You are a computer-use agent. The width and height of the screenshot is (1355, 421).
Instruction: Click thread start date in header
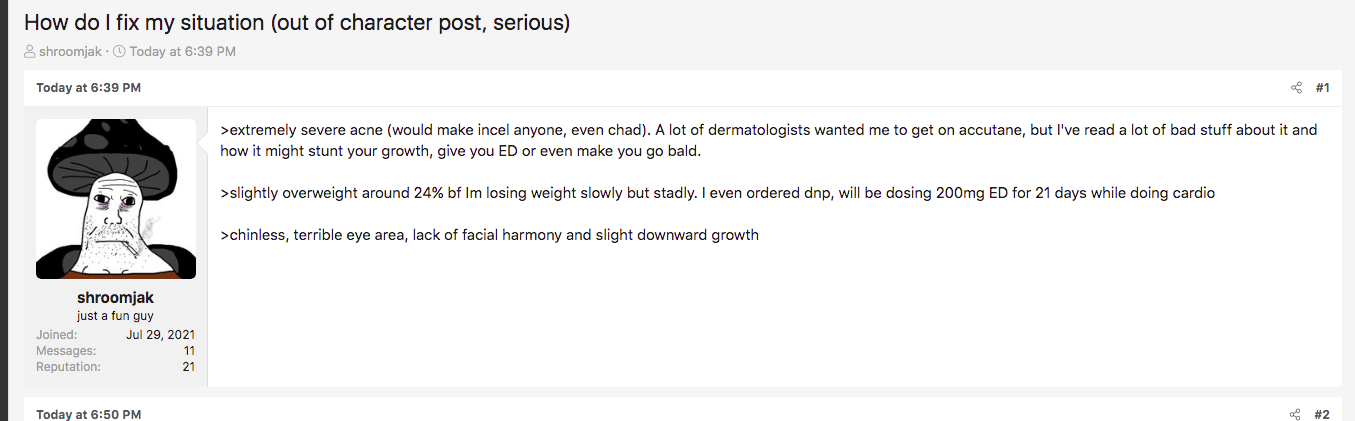coord(182,51)
